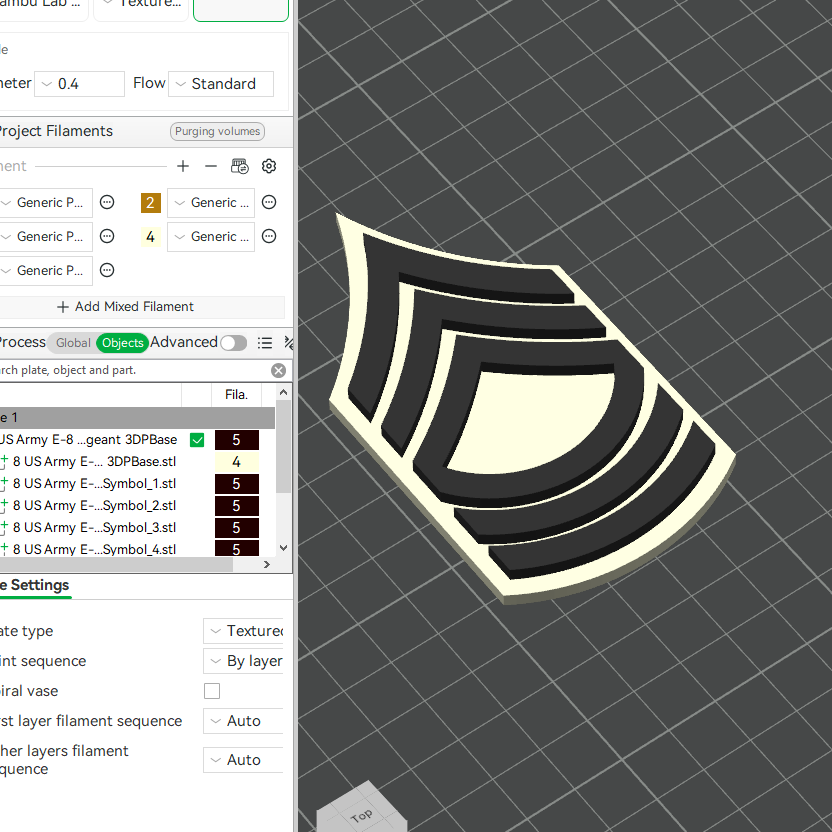Add a new filament with plus icon
Screen dimensions: 832x832
183,166
